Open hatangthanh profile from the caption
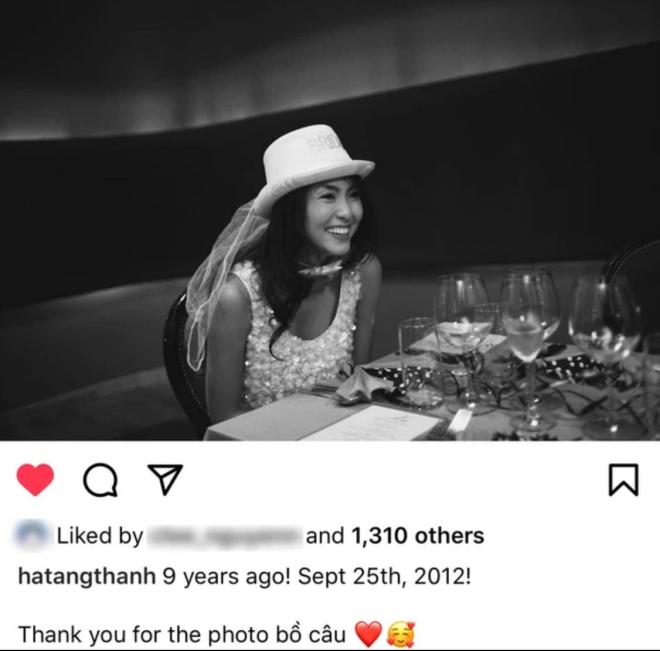Image resolution: width=660 pixels, height=651 pixels. click(87, 577)
